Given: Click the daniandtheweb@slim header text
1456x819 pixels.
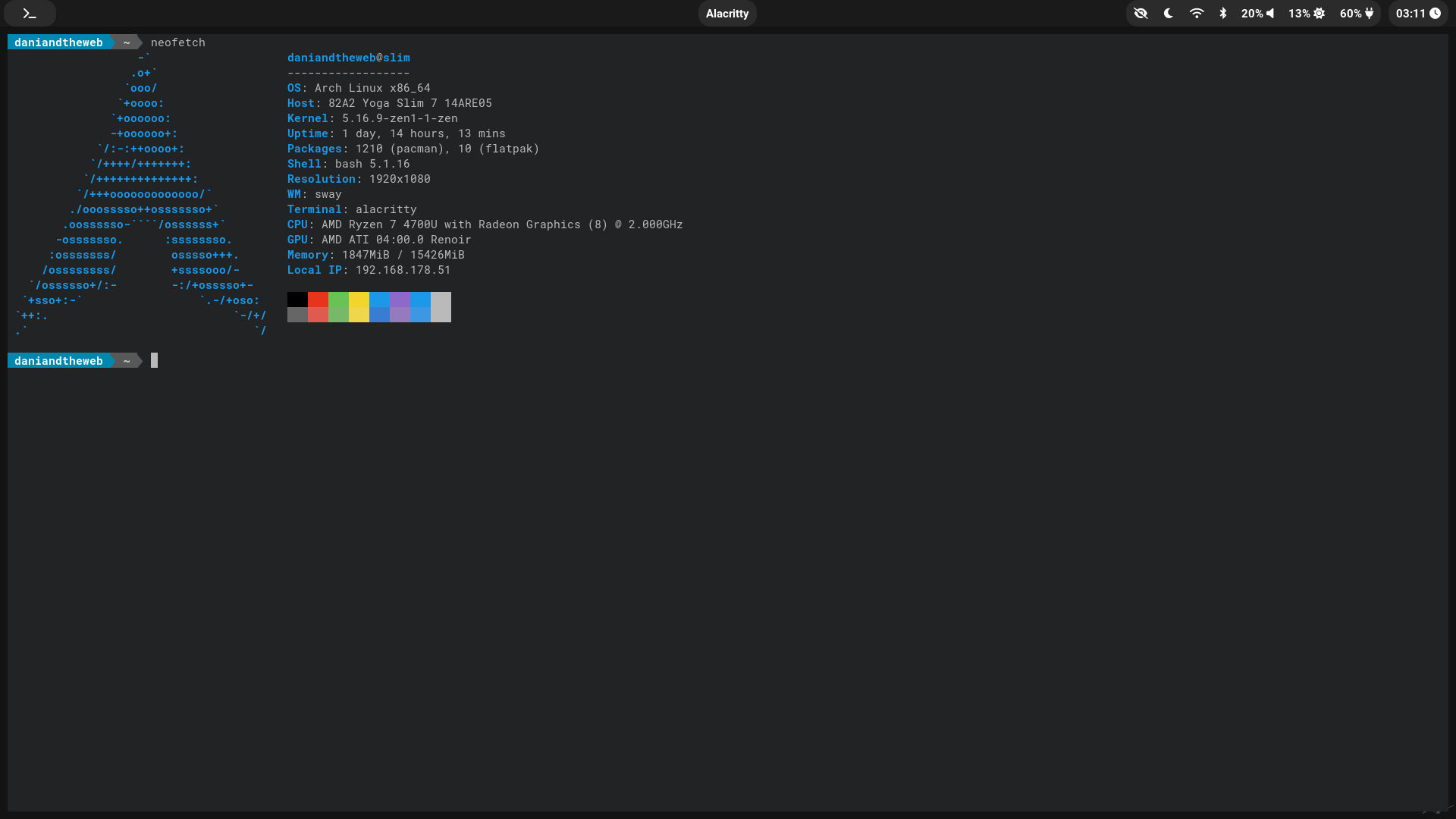Looking at the screenshot, I should (349, 58).
